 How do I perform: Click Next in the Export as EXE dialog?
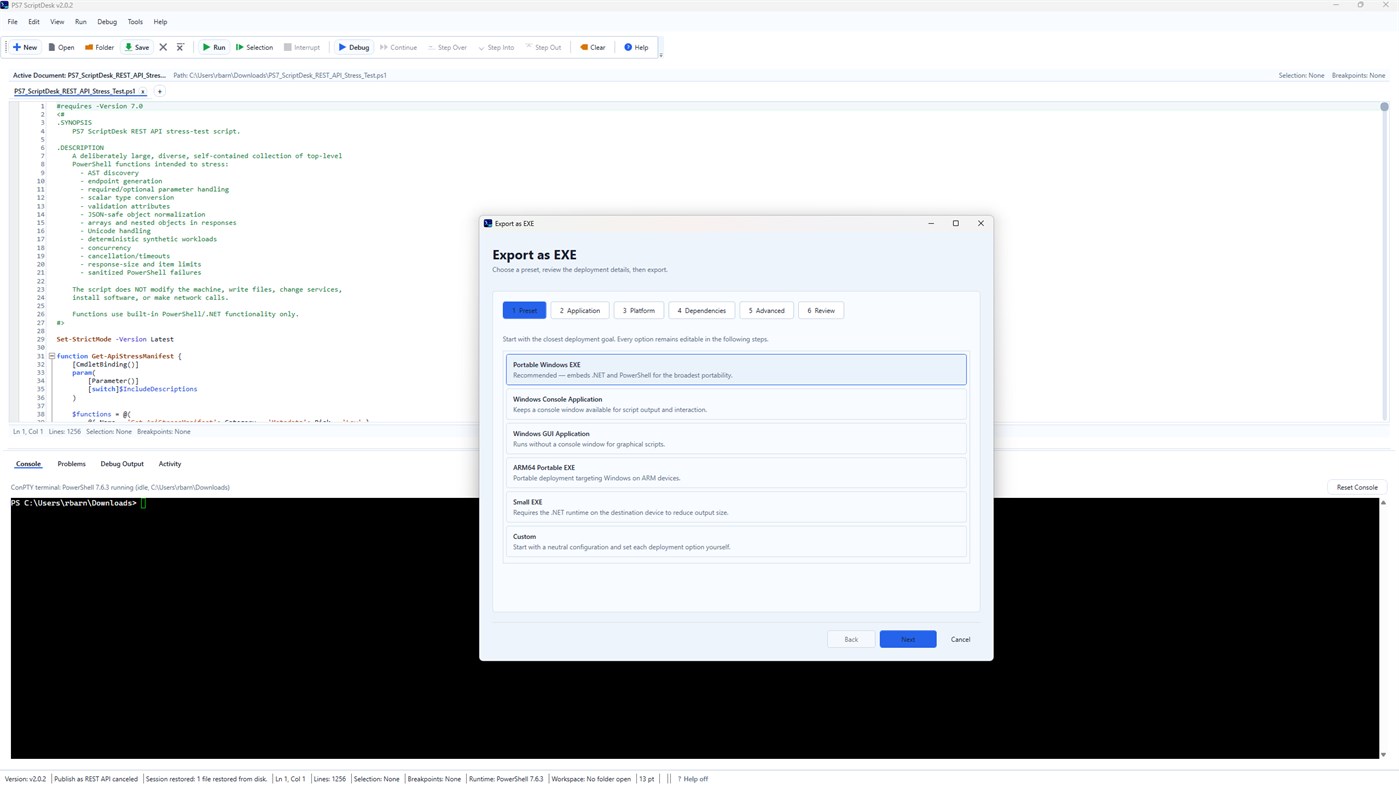tap(908, 639)
